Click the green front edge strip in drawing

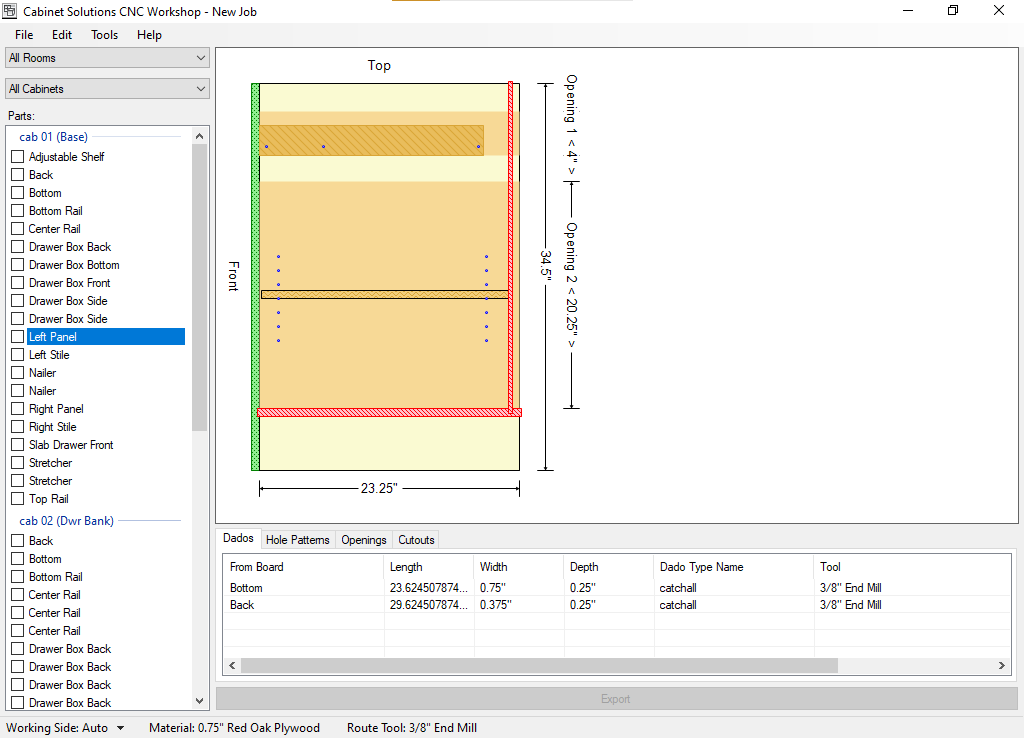click(x=255, y=276)
